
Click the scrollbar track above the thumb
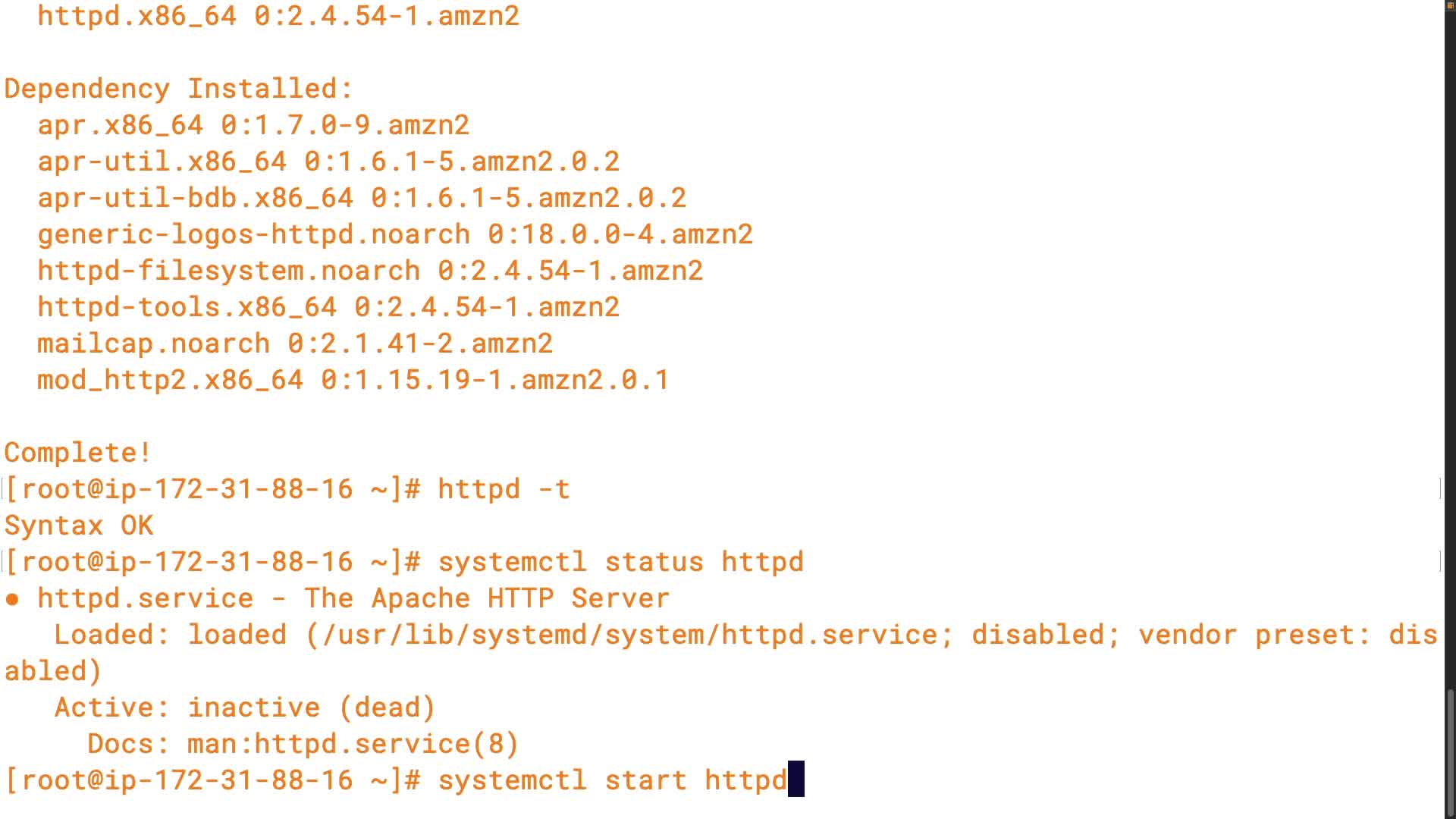[x=1450, y=341]
